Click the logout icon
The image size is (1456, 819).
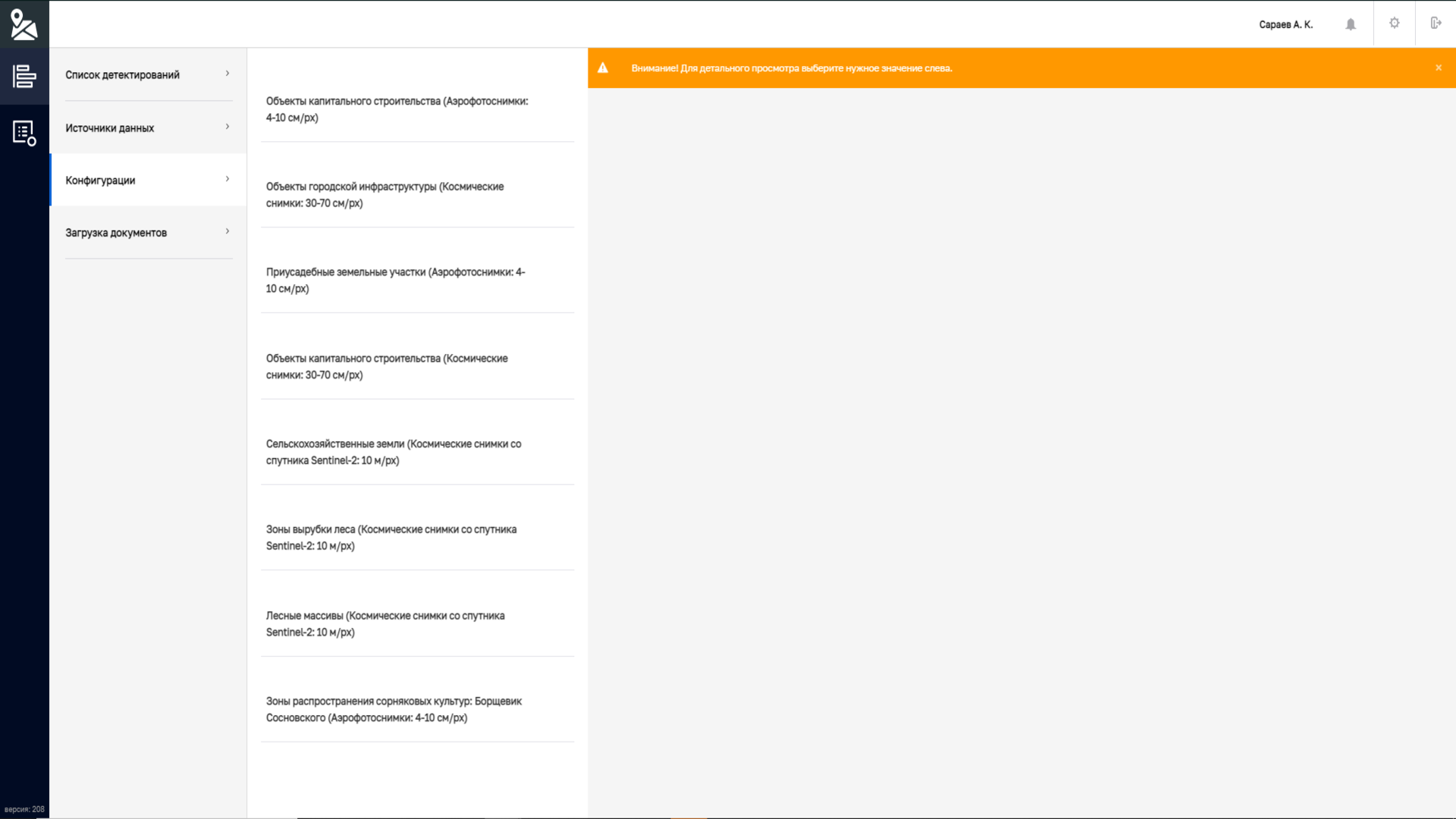1436,24
